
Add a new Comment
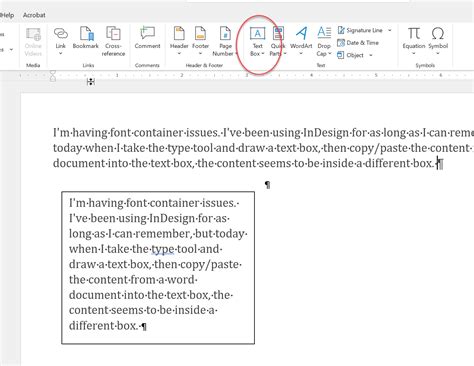point(147,38)
